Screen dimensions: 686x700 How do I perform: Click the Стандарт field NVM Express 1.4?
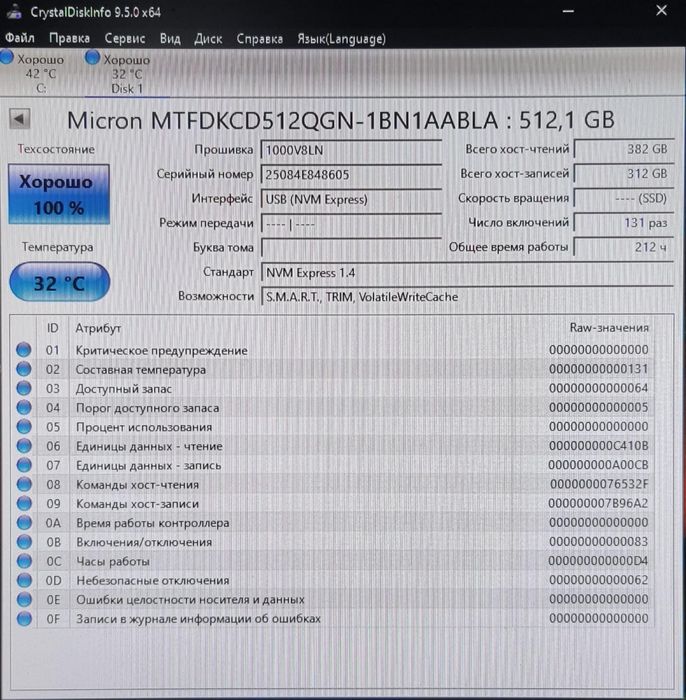(467, 273)
